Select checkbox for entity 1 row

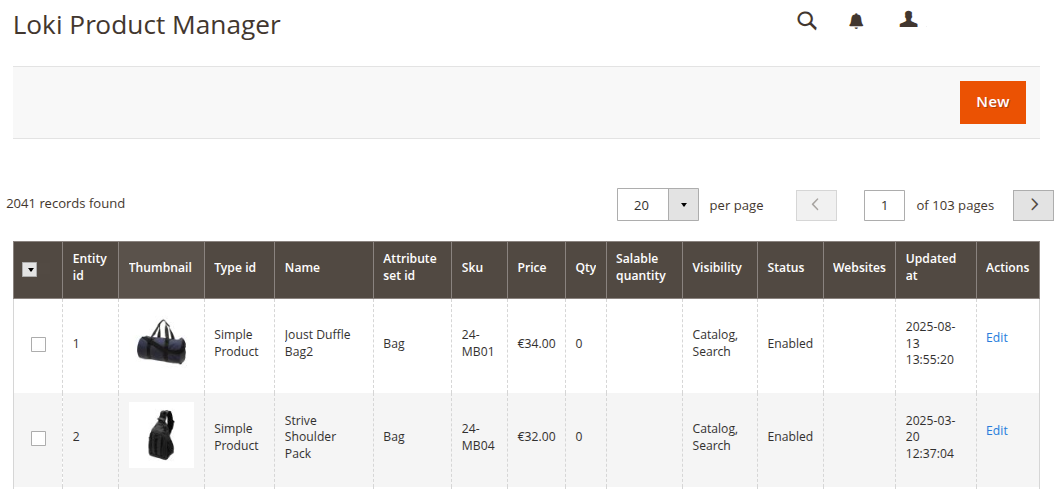tap(38, 344)
